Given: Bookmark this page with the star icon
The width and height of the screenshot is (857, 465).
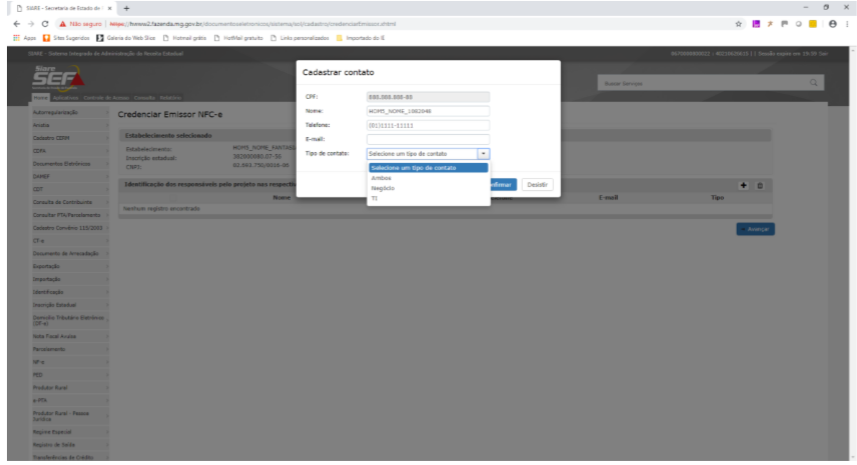Looking at the screenshot, I should (x=738, y=23).
